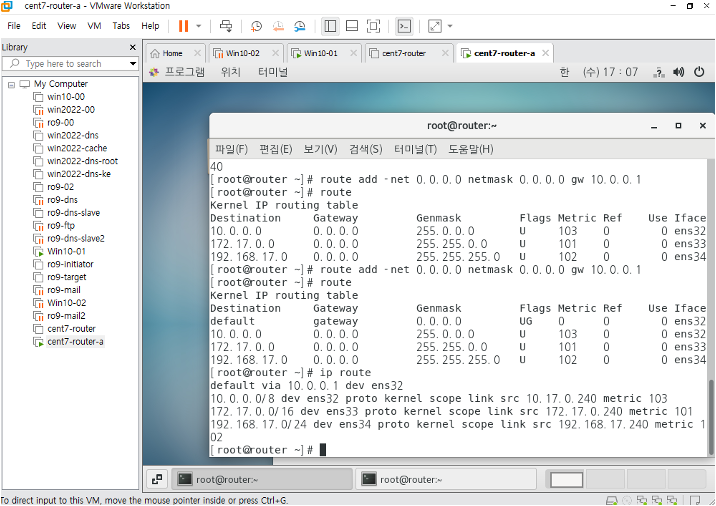This screenshot has height=506, width=716.
Task: Open the terminal 터미널(T) menu
Action: (416, 149)
